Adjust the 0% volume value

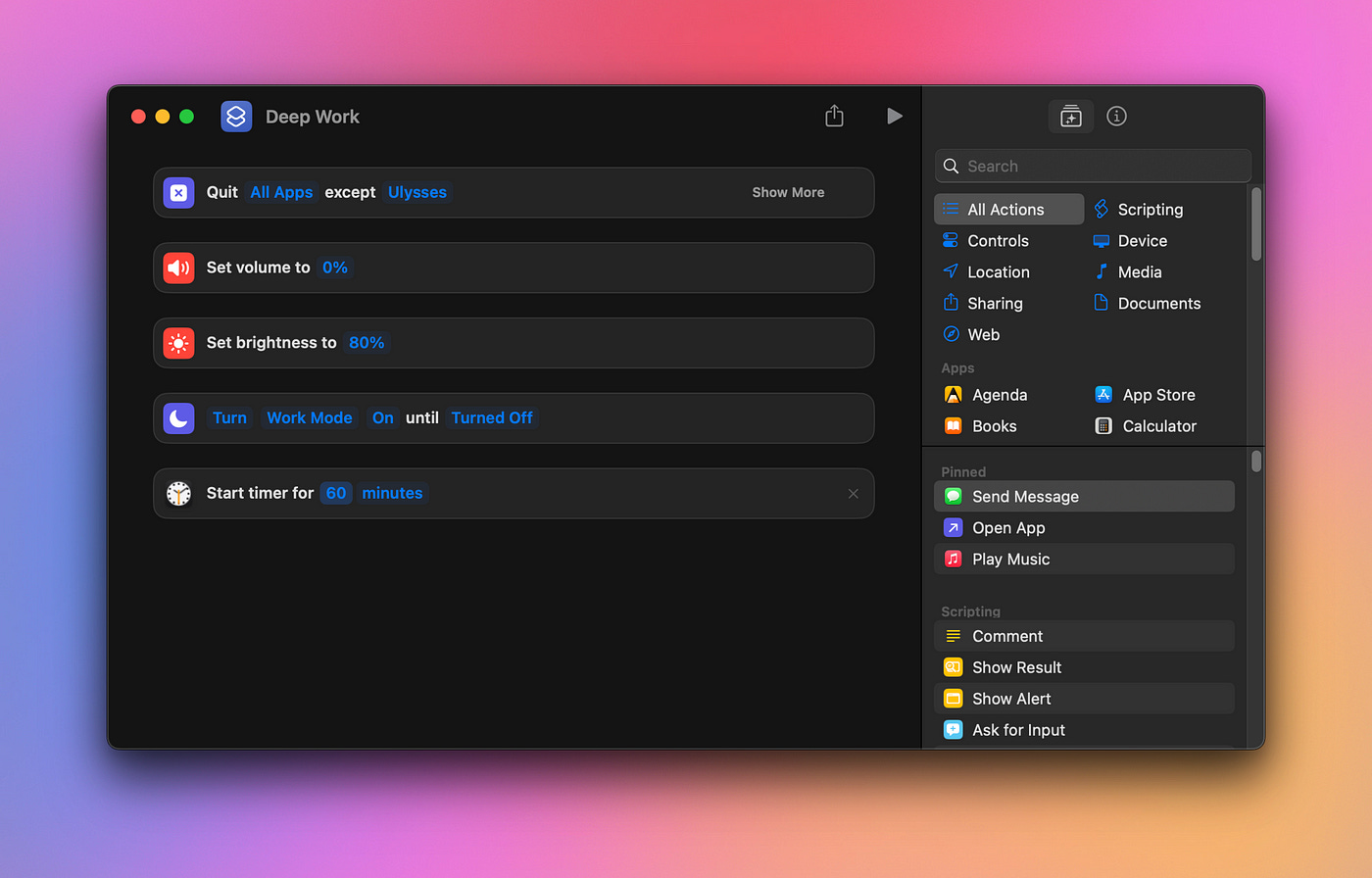pos(335,268)
